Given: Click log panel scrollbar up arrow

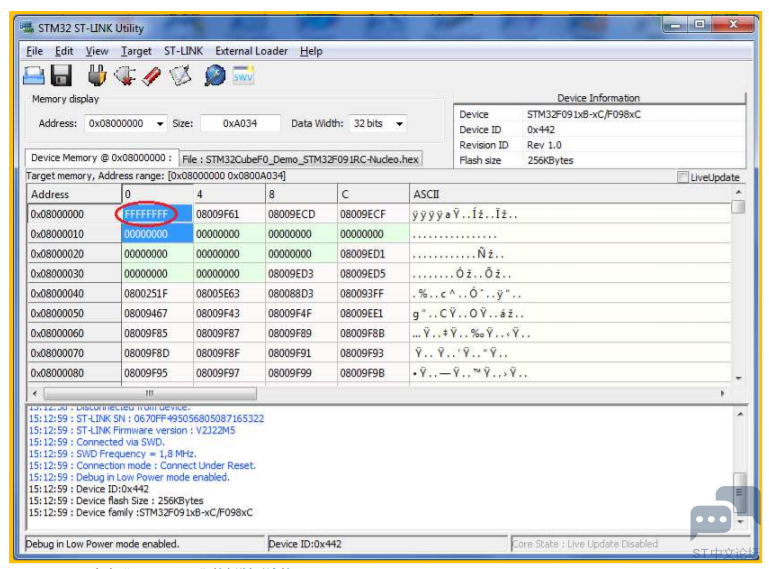Looking at the screenshot, I should point(740,414).
